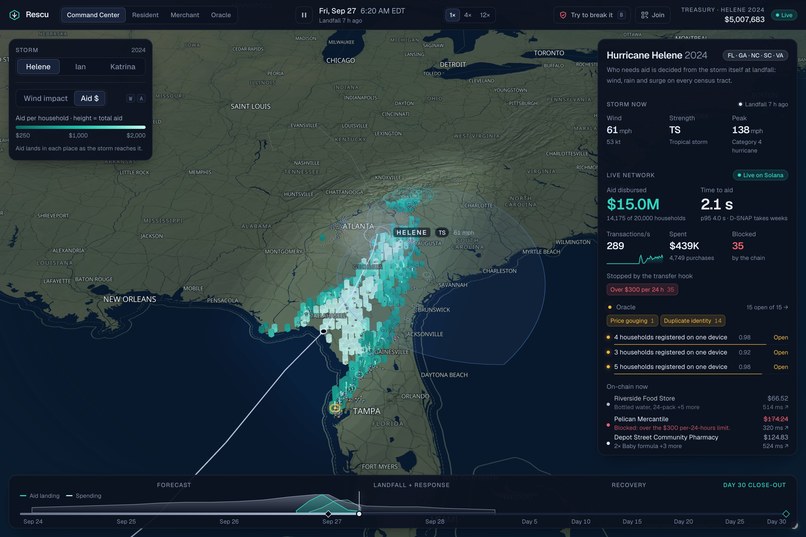Switch map layer to Aid $
The height and width of the screenshot is (537, 806).
[89, 98]
